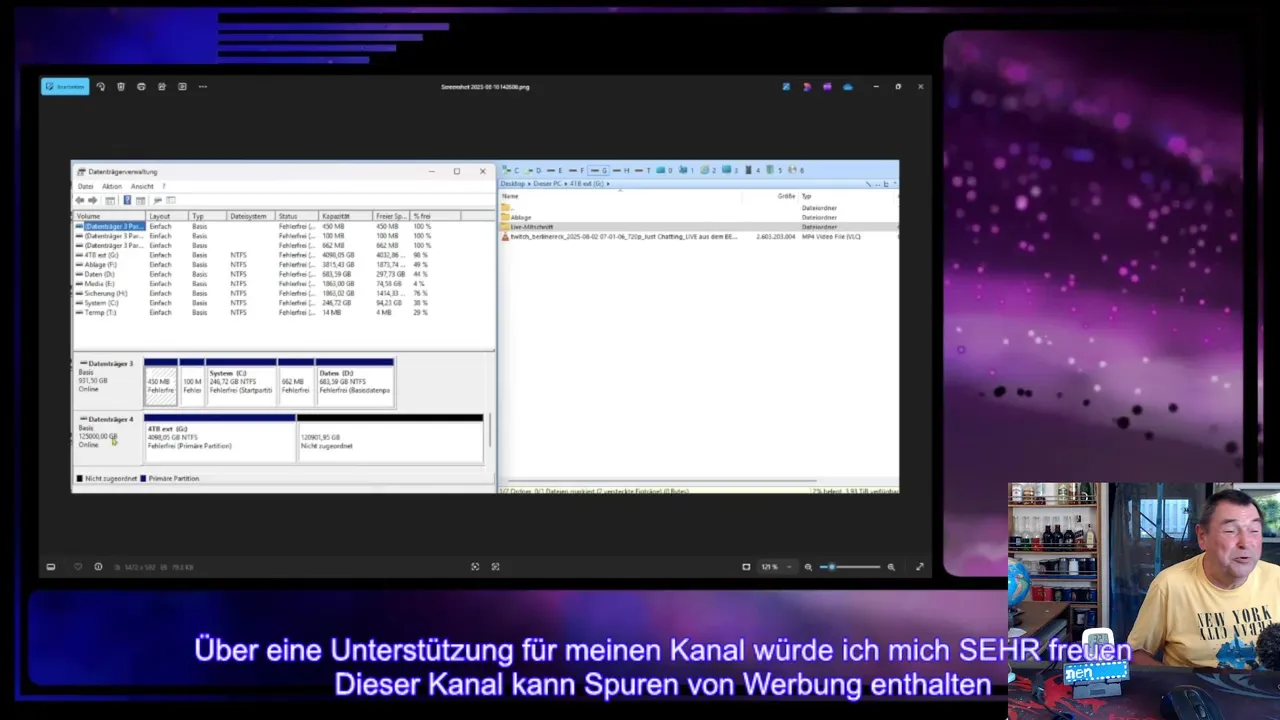Click the % frei column header
The width and height of the screenshot is (1280, 720).
(434, 216)
